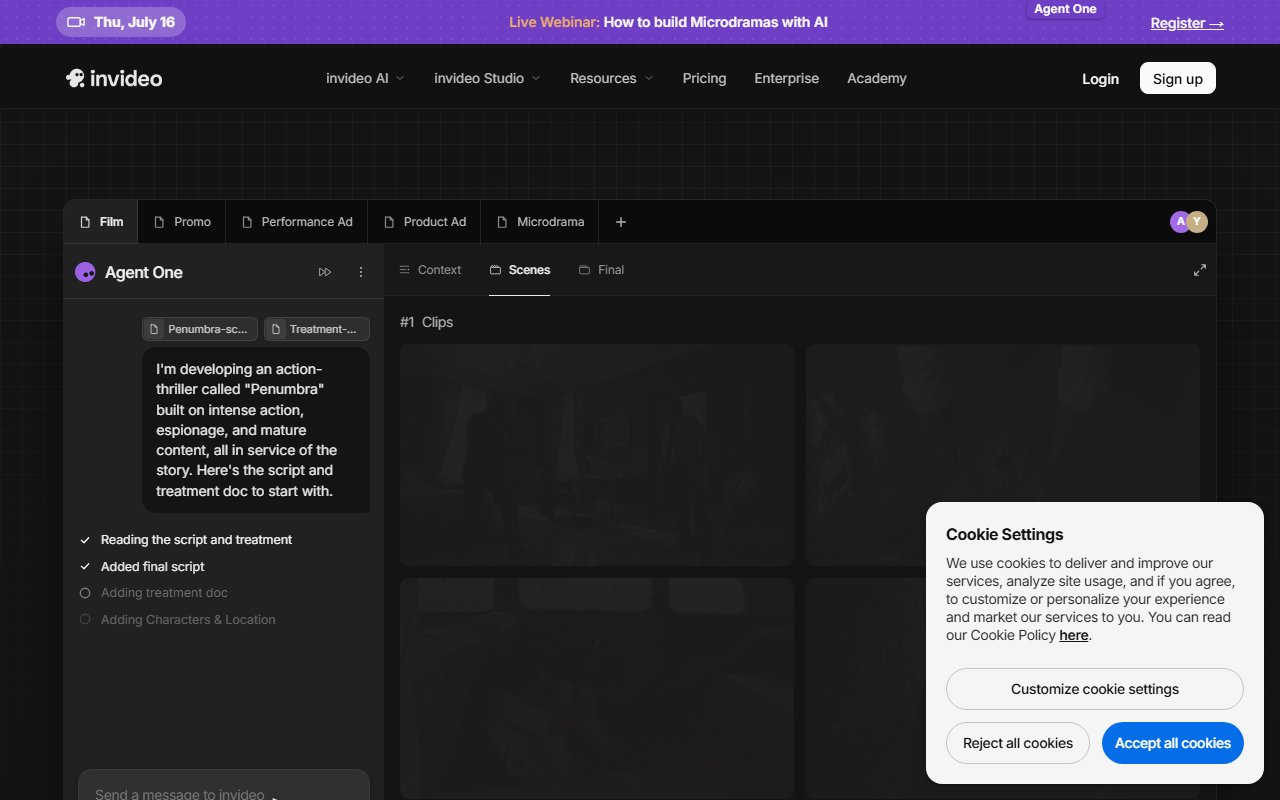1280x800 pixels.
Task: Click the invideo logo
Action: click(x=114, y=78)
